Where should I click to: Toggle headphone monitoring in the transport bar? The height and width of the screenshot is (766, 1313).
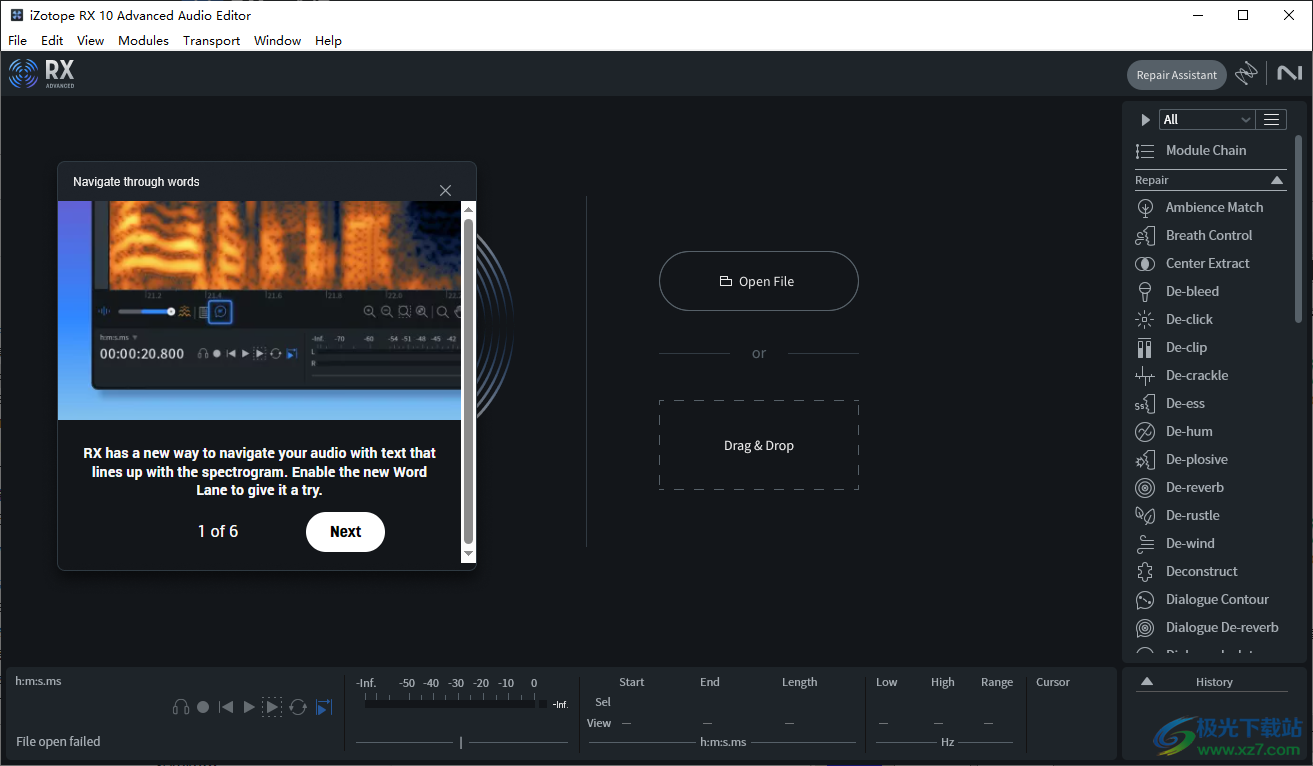click(x=181, y=706)
